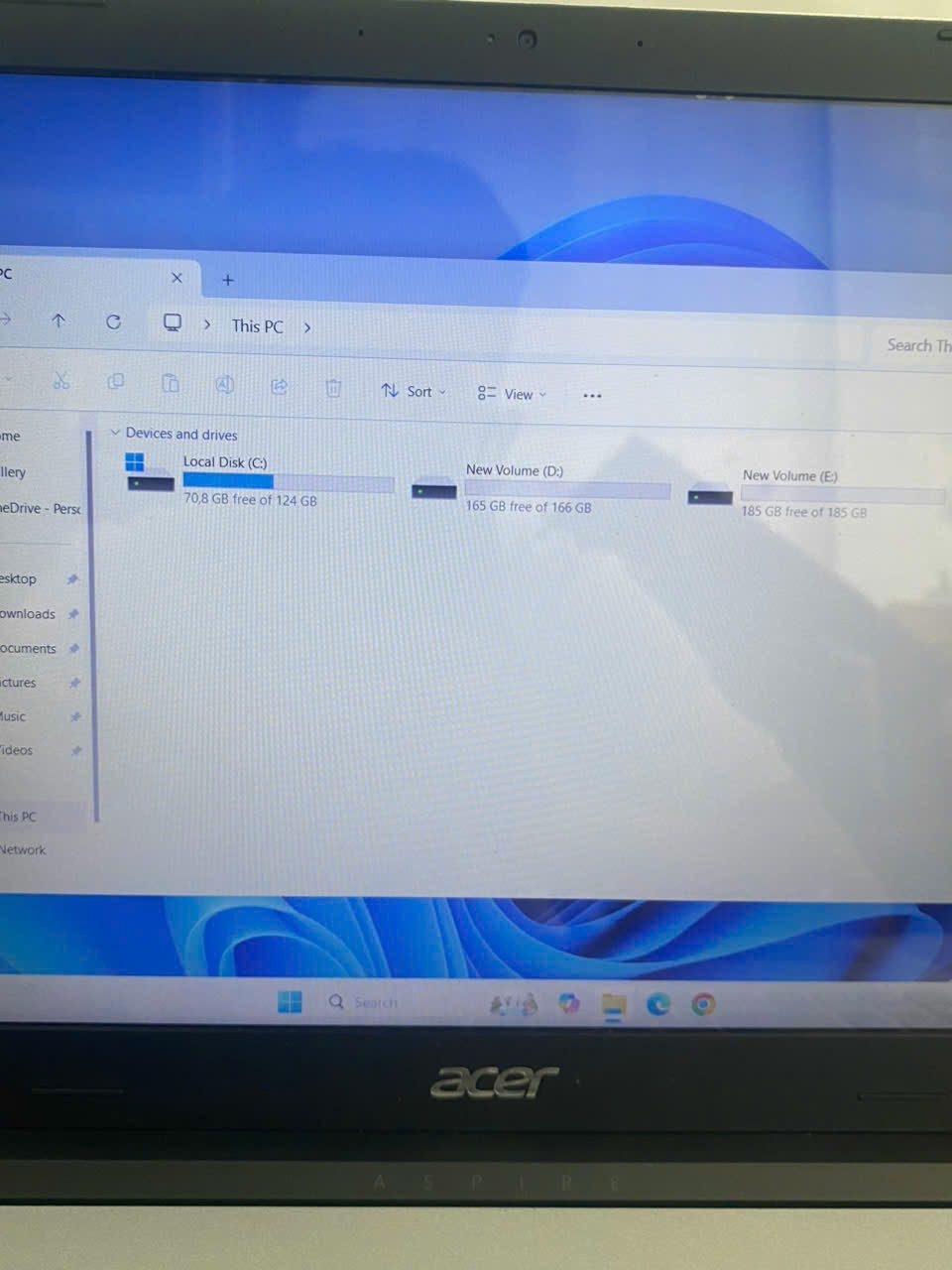Screen dimensions: 952x1270
Task: Open the Windows Start menu
Action: click(290, 1002)
